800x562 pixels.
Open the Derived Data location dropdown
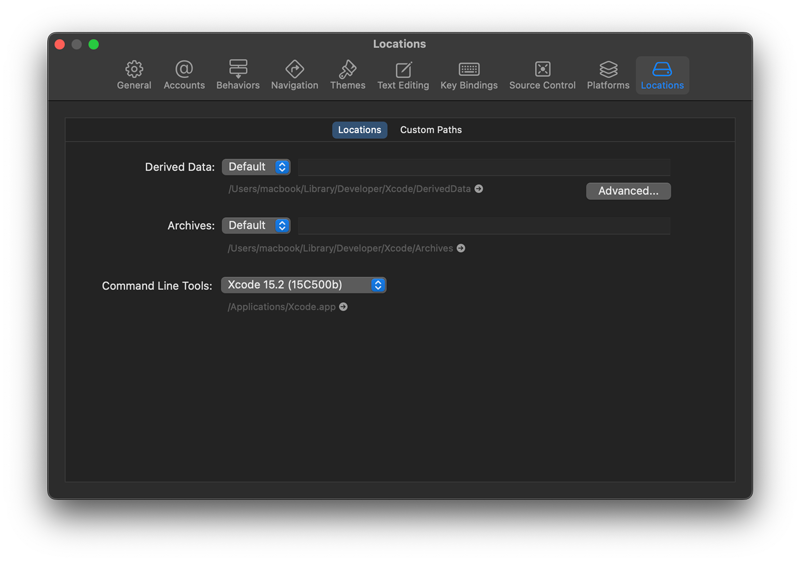[x=256, y=167]
